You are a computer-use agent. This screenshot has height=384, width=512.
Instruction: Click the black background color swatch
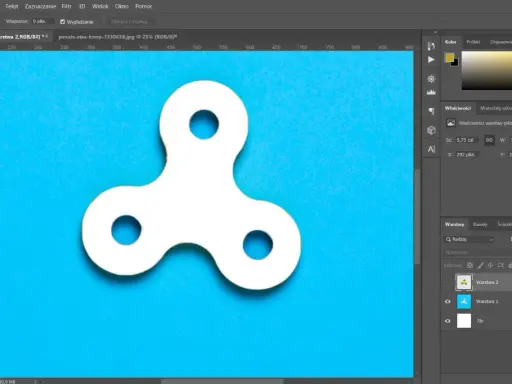click(x=455, y=63)
